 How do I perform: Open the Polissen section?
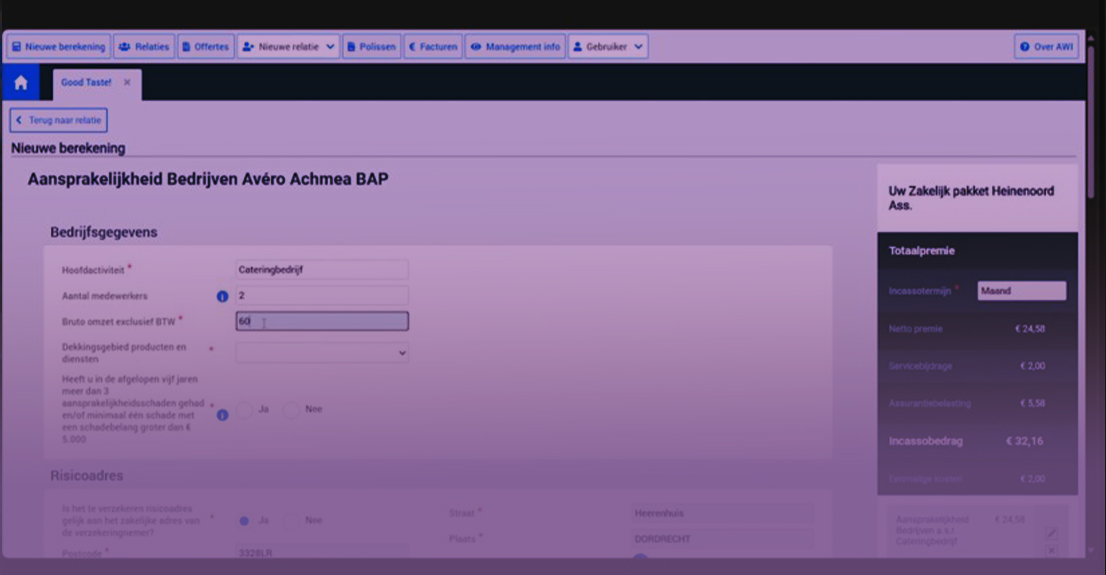pyautogui.click(x=371, y=47)
